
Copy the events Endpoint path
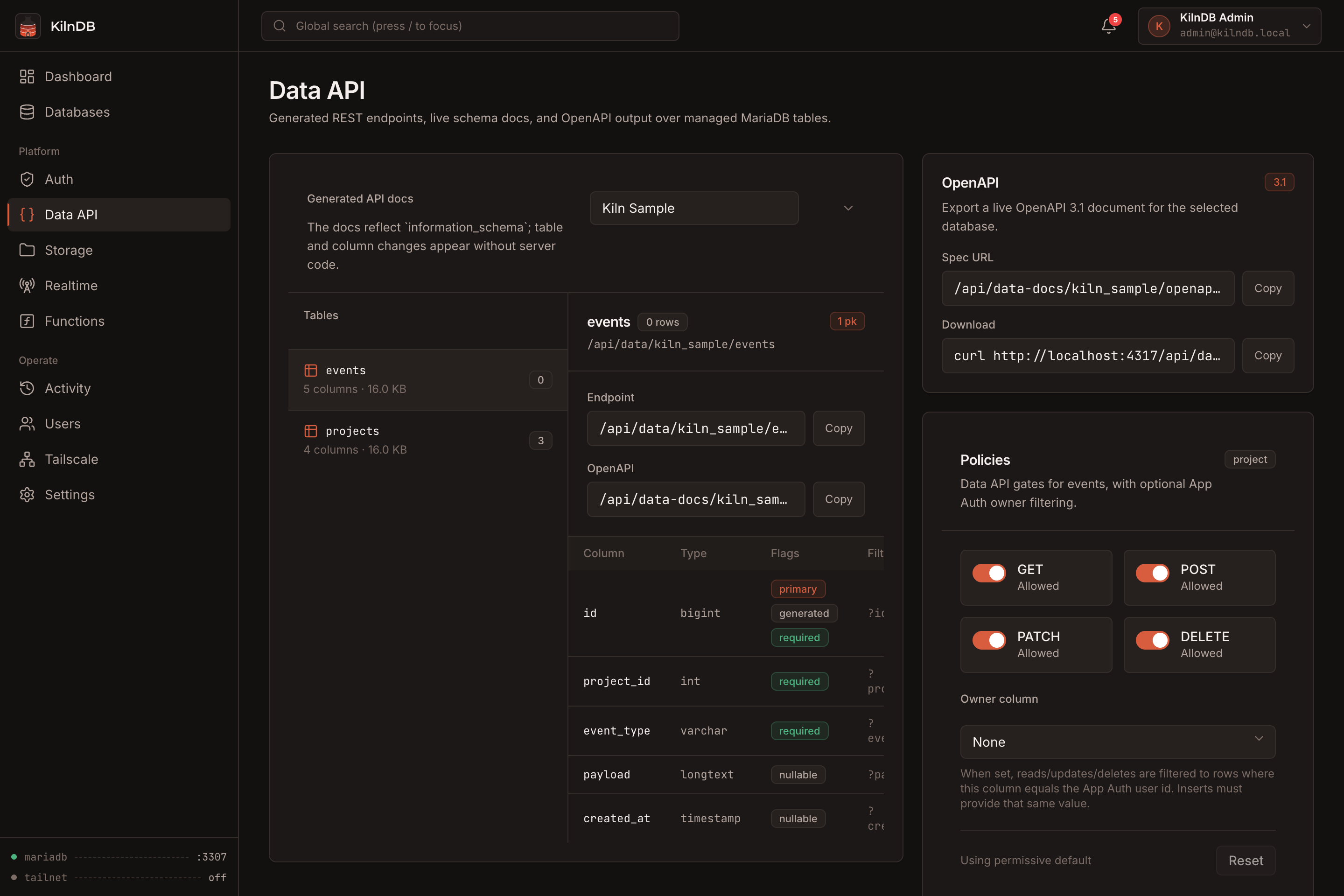[838, 428]
